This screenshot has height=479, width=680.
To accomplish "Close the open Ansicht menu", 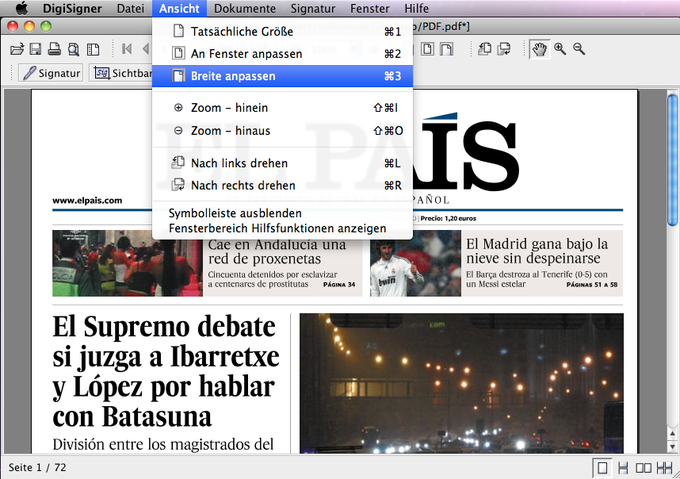I will tap(179, 8).
